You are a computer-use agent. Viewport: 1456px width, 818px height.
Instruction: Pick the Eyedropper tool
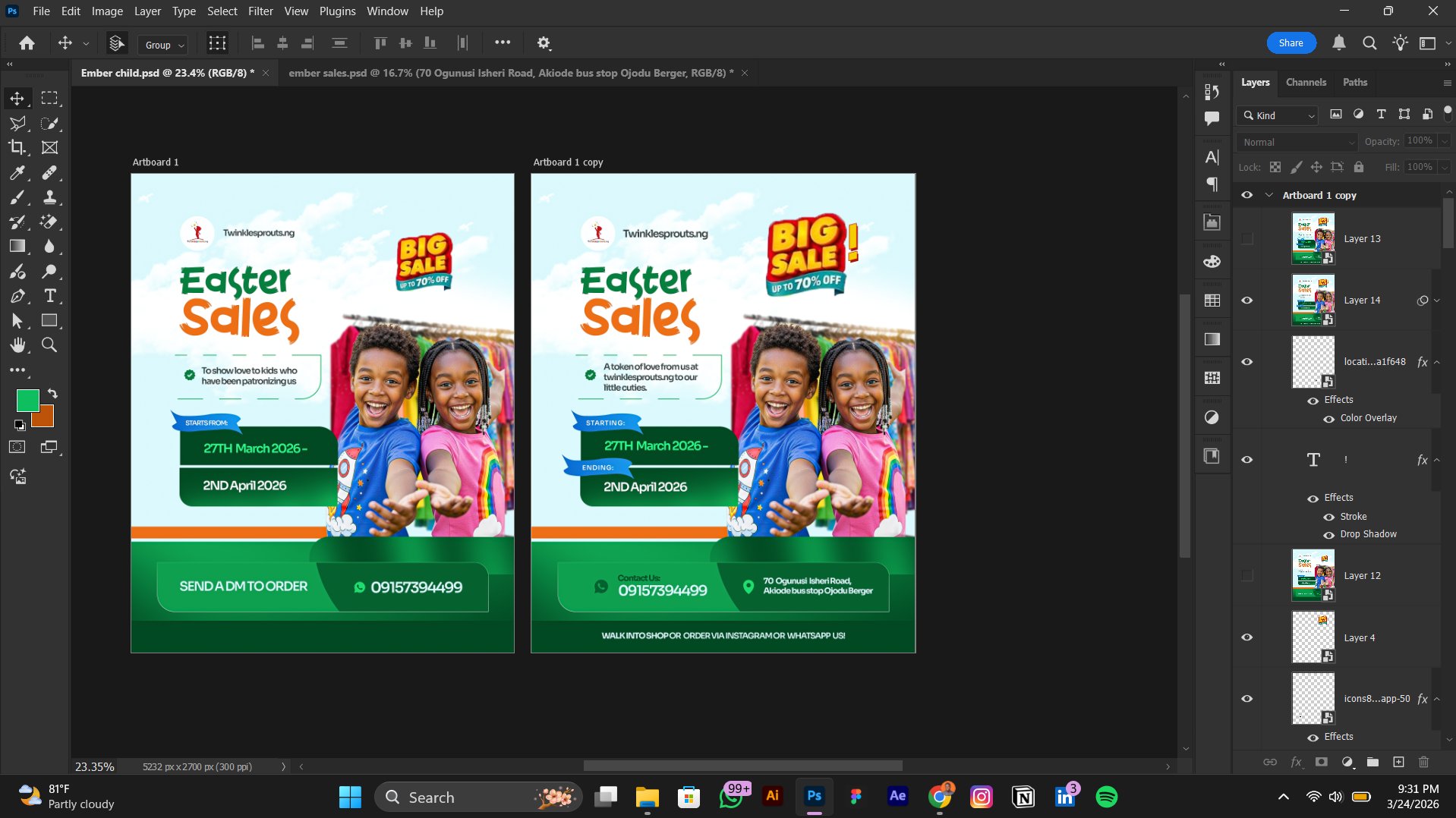(17, 173)
